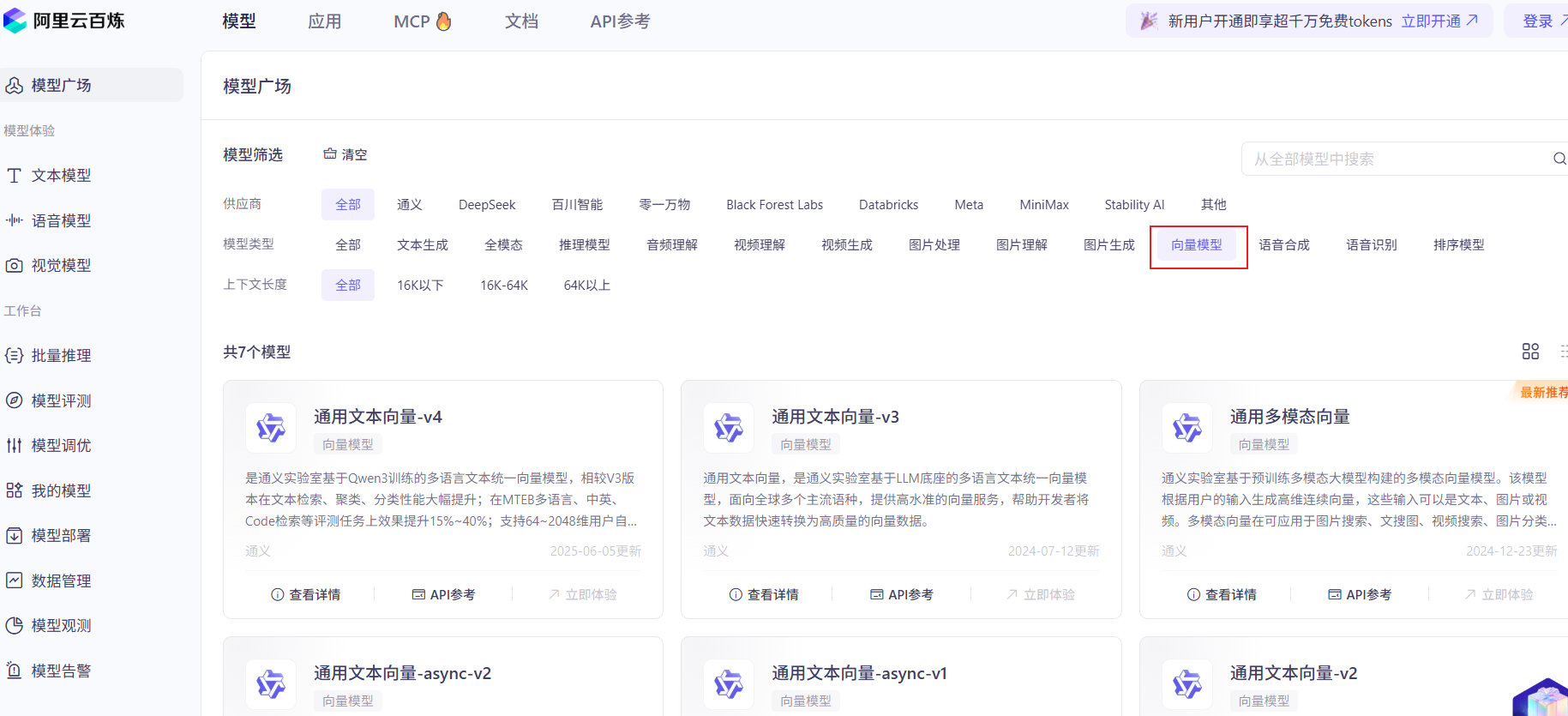Focus the 从全部模型中搜索 search field
Viewport: 1568px width, 716px height.
[x=1404, y=159]
